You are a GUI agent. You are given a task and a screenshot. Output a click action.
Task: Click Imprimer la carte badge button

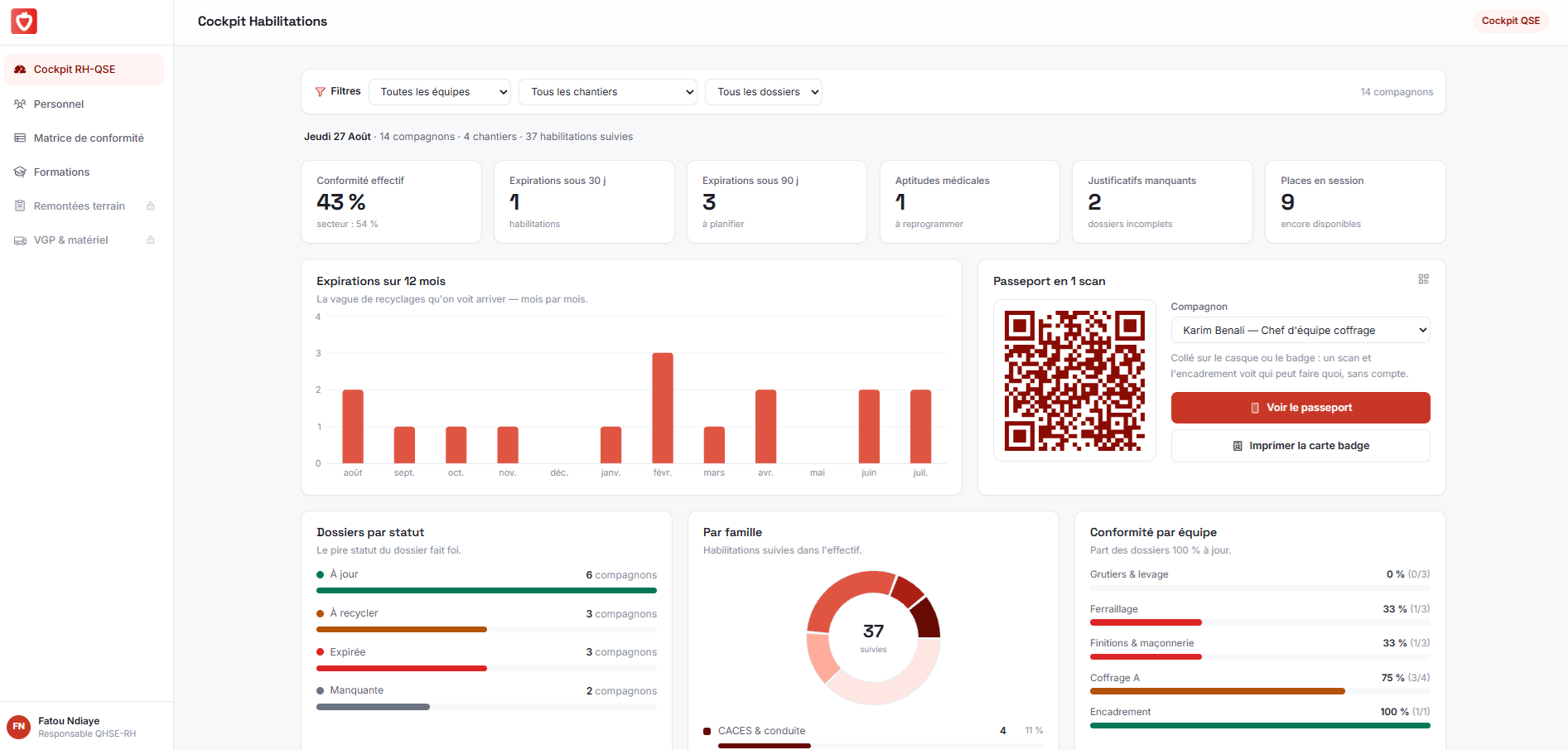1300,446
